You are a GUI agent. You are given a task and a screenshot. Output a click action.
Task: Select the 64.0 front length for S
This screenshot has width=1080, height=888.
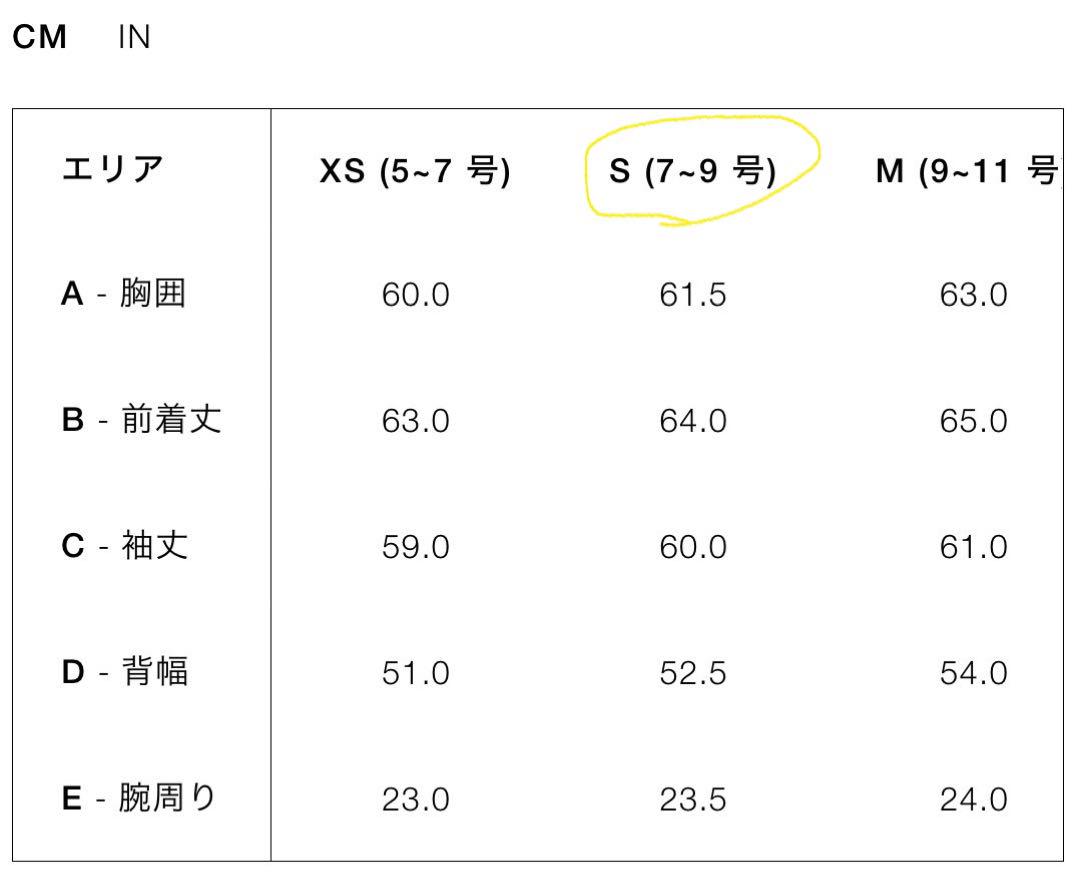click(693, 421)
